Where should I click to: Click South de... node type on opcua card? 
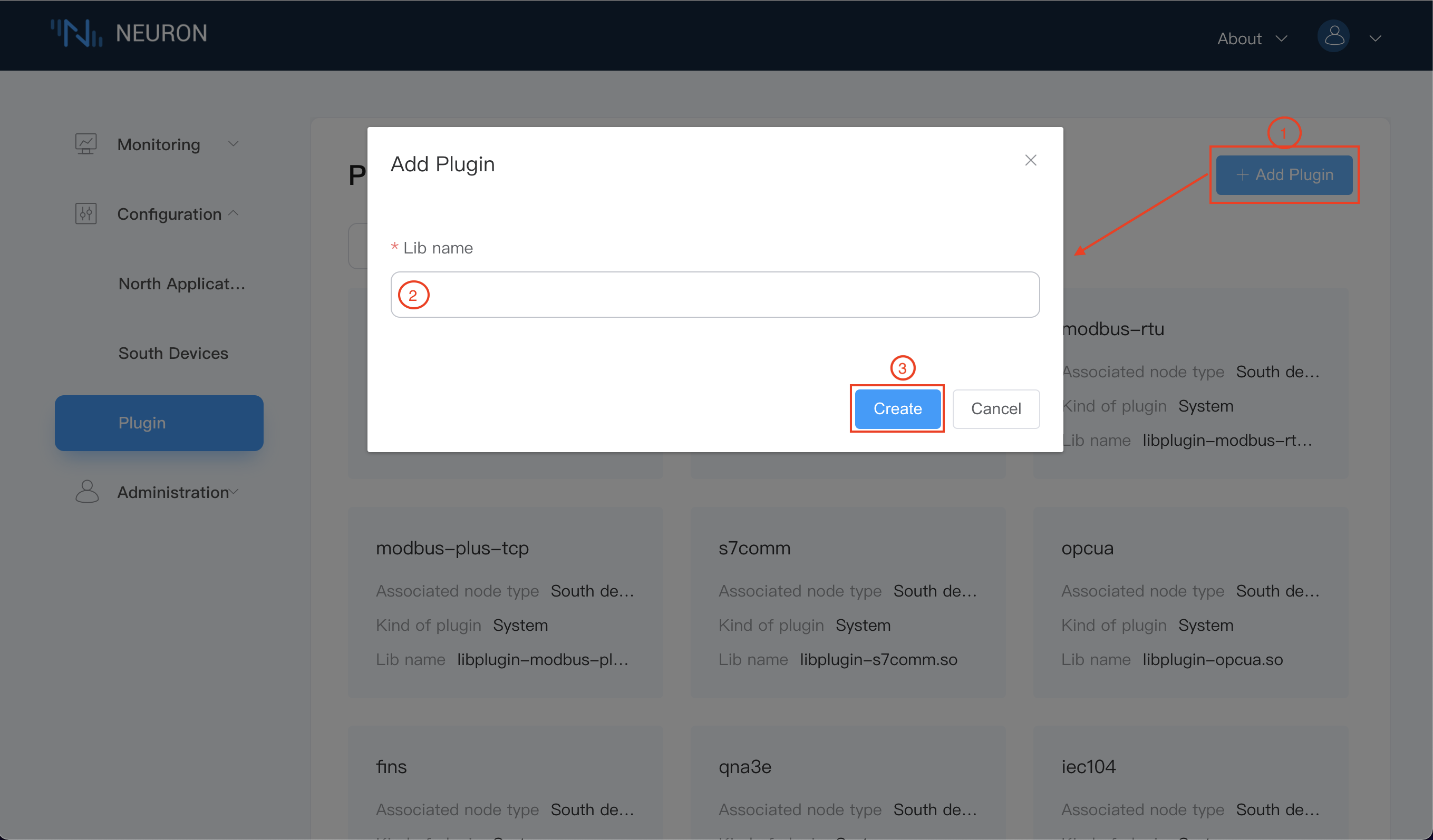click(x=1278, y=591)
